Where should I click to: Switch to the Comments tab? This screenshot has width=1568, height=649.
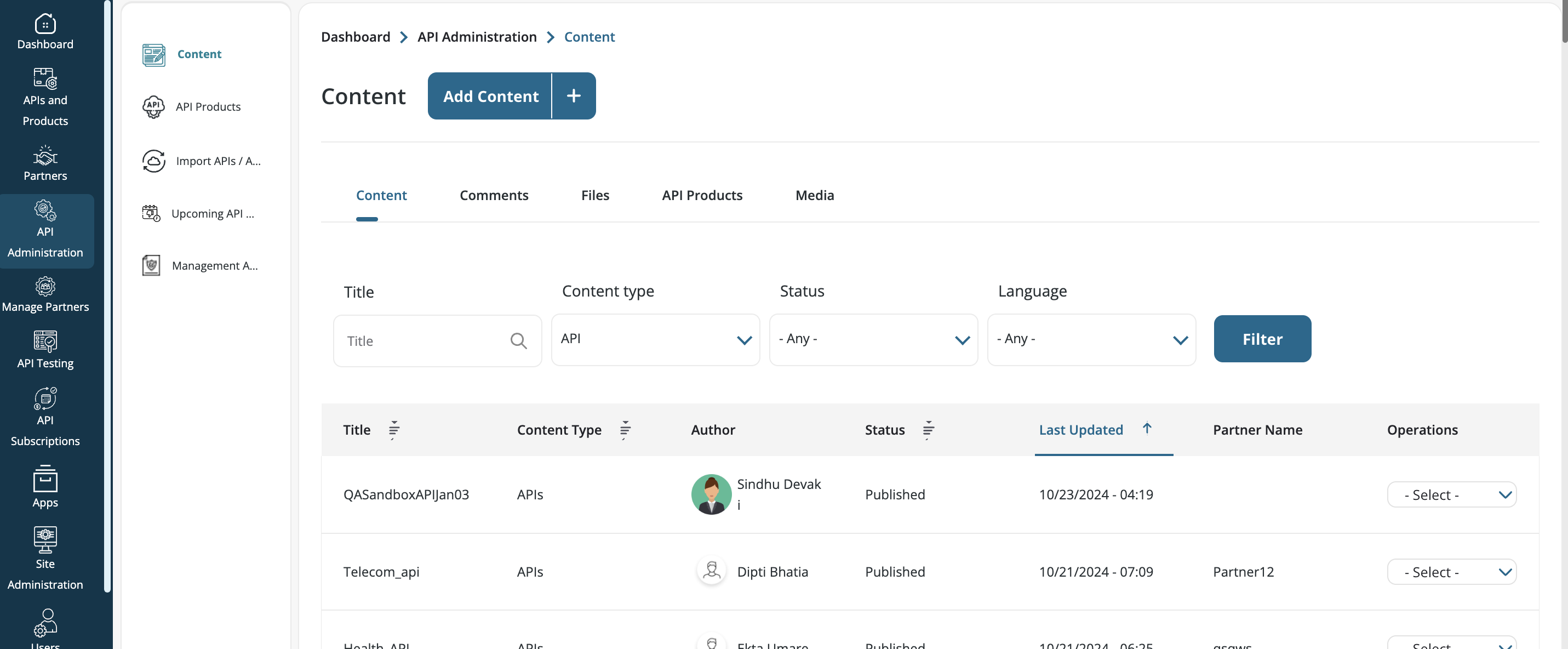[494, 196]
